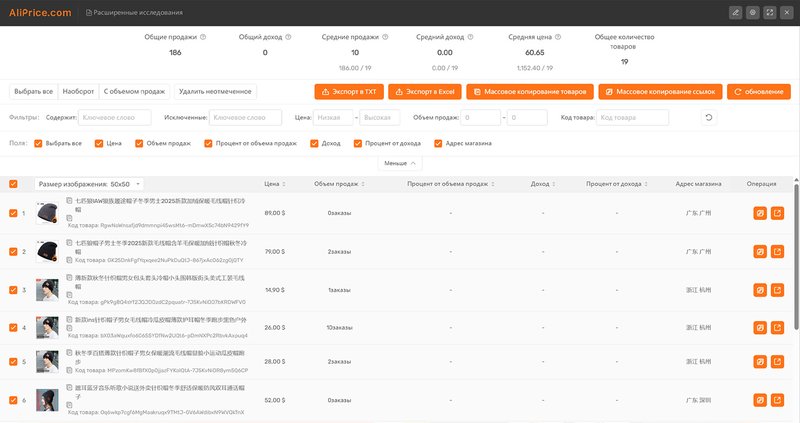This screenshot has height=423, width=800.
Task: Open settings gear icon in header bar
Action: pyautogui.click(x=753, y=12)
